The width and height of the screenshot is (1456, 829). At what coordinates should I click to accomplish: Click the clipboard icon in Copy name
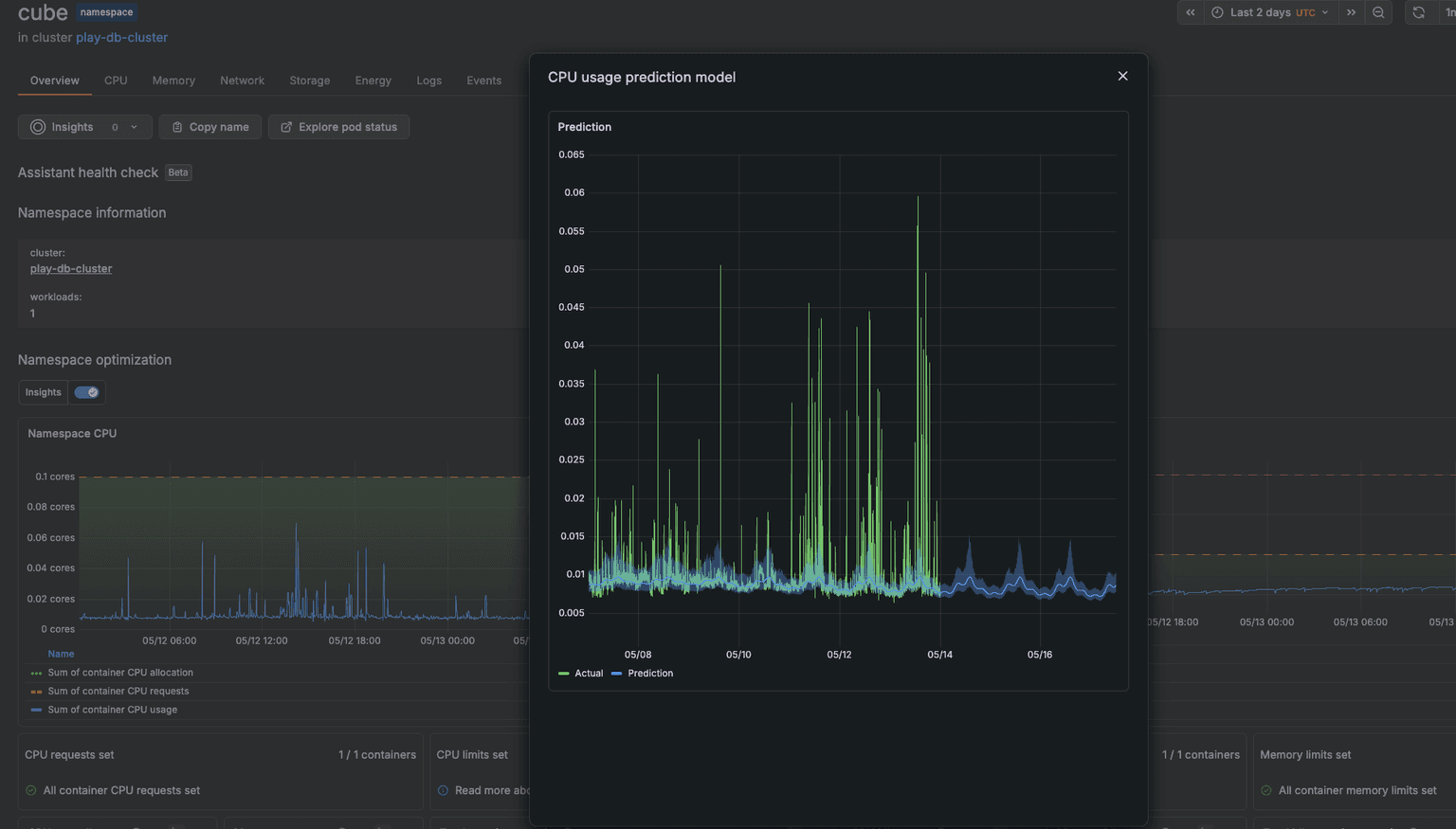[177, 127]
